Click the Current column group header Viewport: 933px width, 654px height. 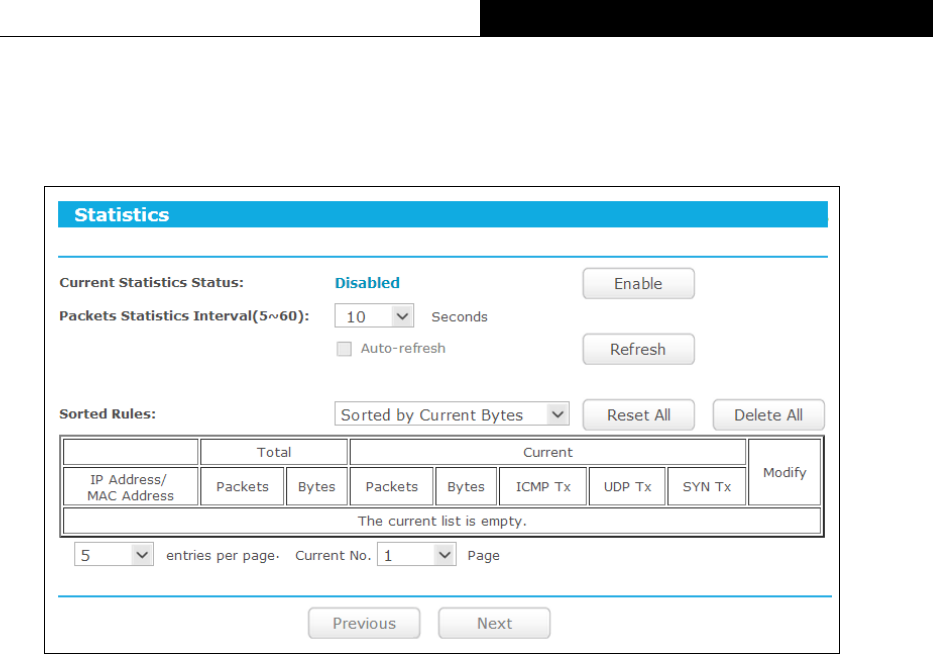(547, 452)
